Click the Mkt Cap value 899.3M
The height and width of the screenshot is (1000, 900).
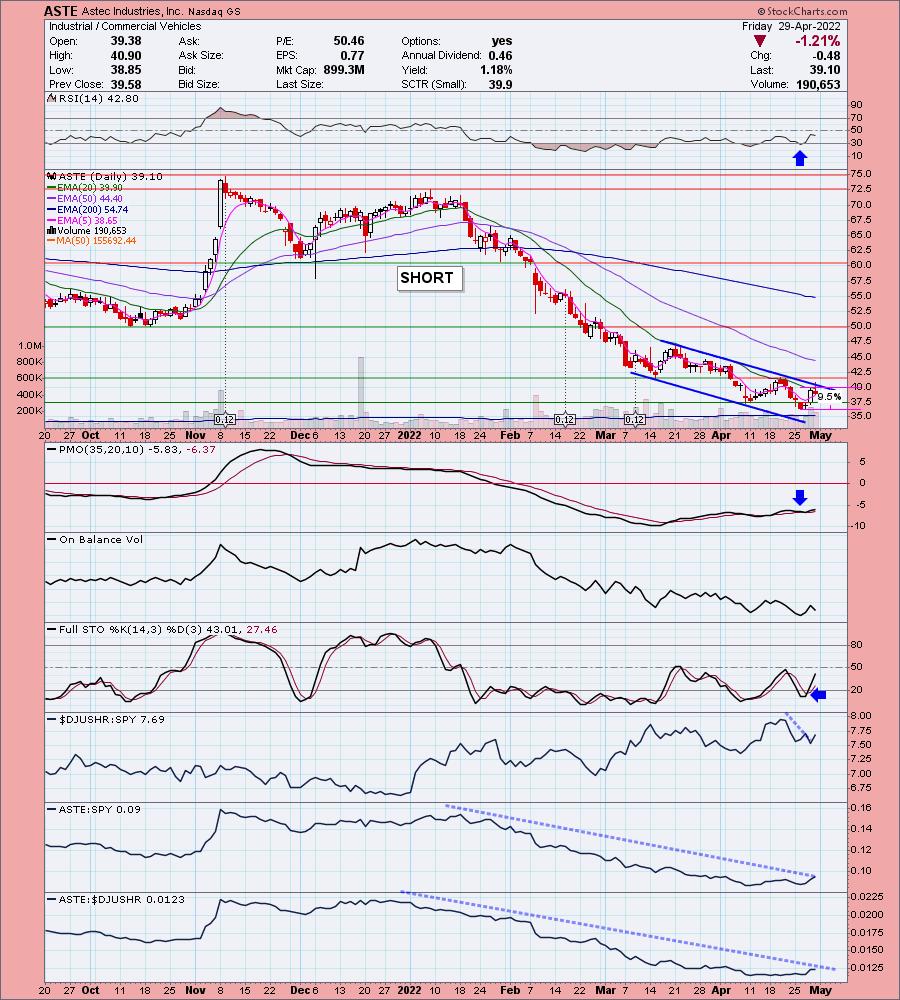pos(344,70)
